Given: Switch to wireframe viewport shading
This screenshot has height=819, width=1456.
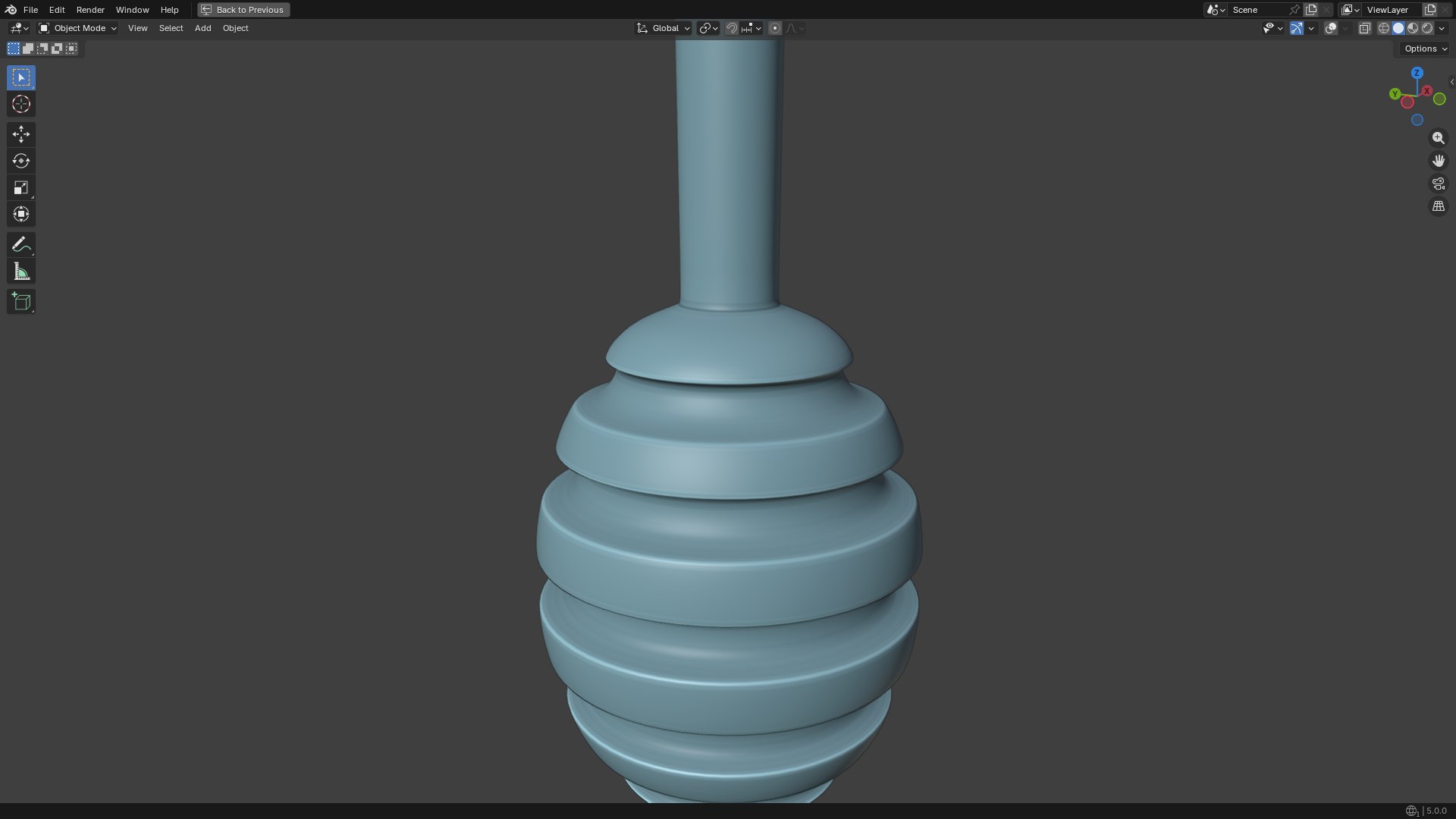Looking at the screenshot, I should 1383,28.
